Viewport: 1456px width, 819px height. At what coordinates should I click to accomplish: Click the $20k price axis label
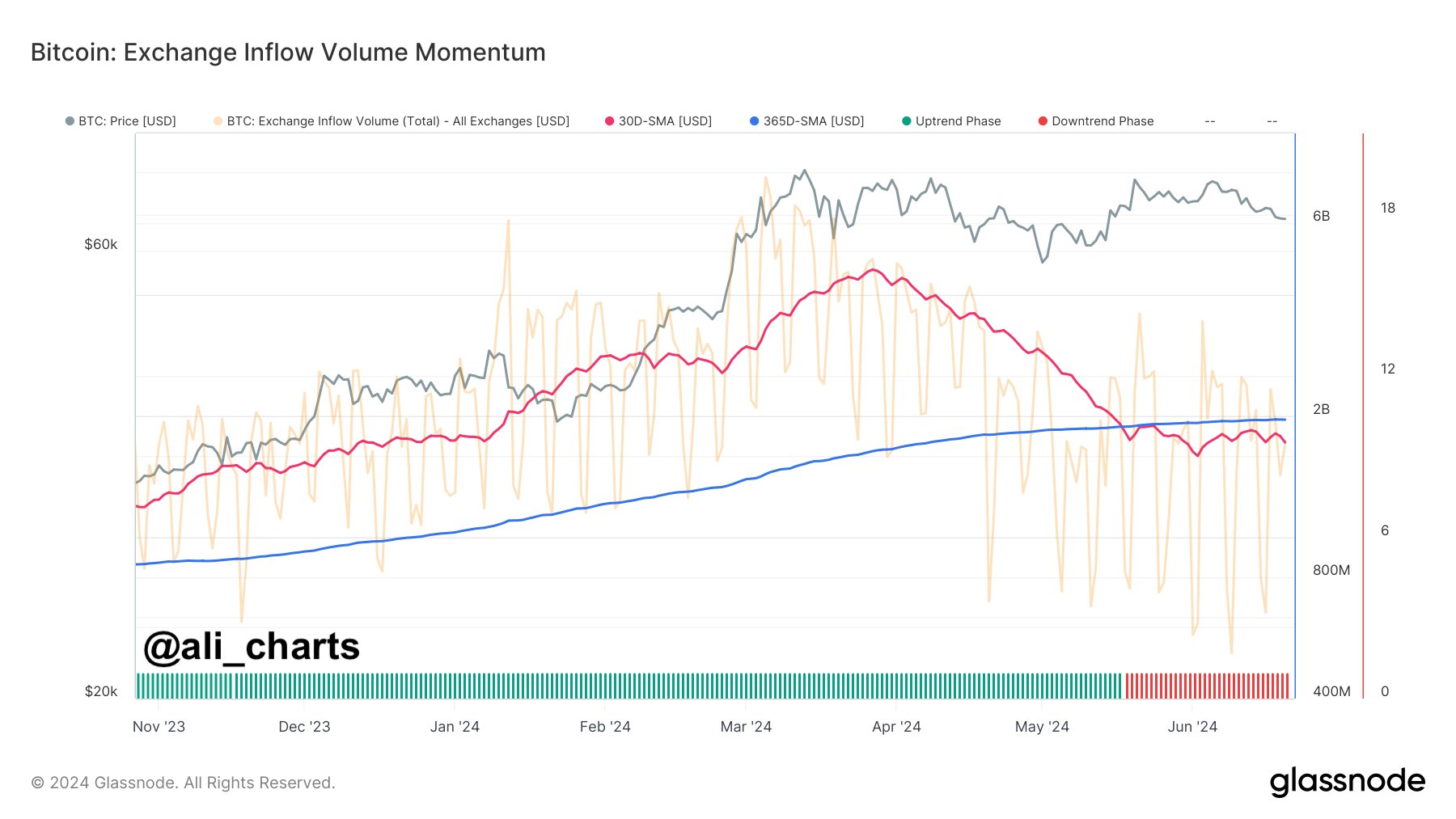pyautogui.click(x=101, y=691)
